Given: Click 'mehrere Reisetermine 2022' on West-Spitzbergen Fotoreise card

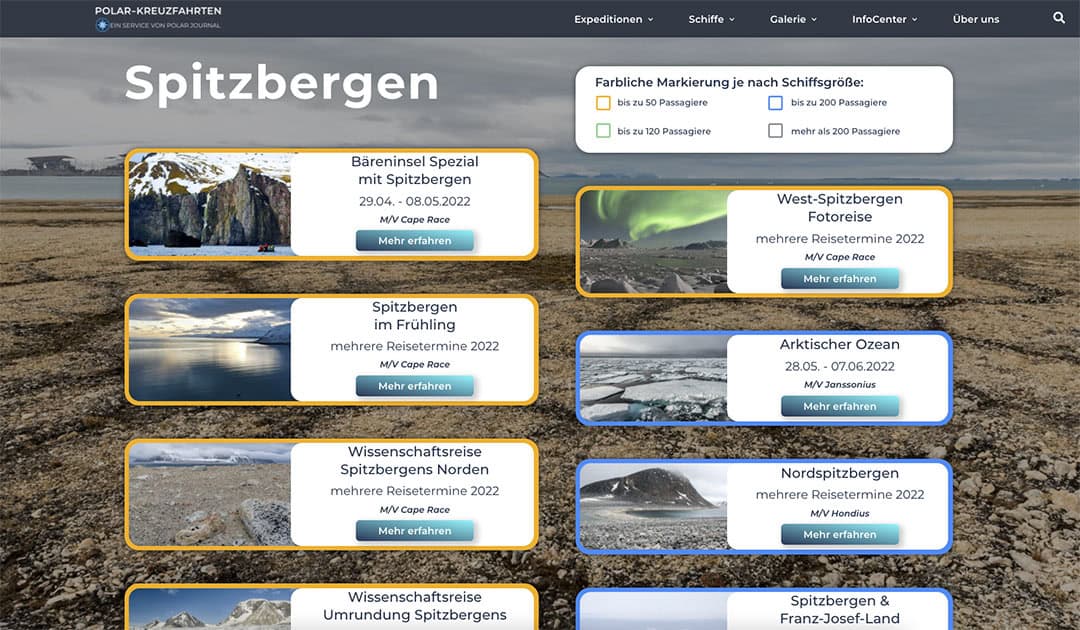Looking at the screenshot, I should click(840, 239).
